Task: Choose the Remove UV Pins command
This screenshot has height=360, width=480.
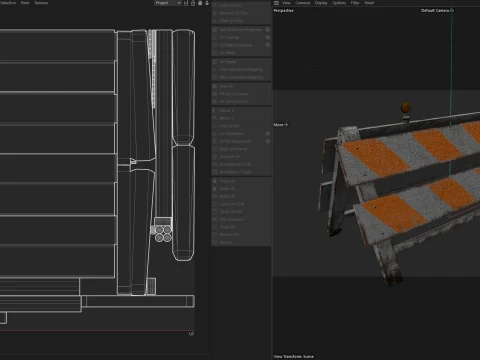Action: coord(241,13)
